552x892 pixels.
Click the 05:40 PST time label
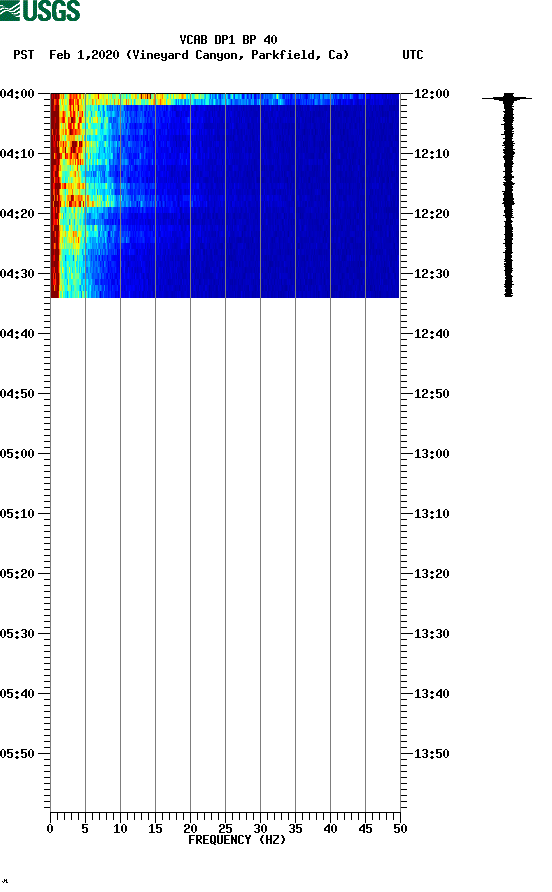17,694
